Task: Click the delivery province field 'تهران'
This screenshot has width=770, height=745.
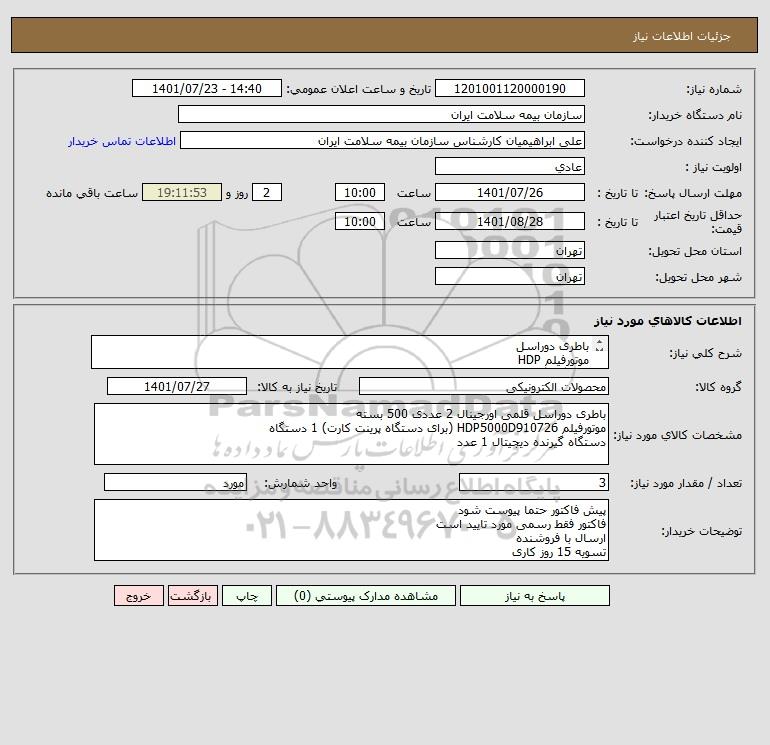Action: point(510,250)
